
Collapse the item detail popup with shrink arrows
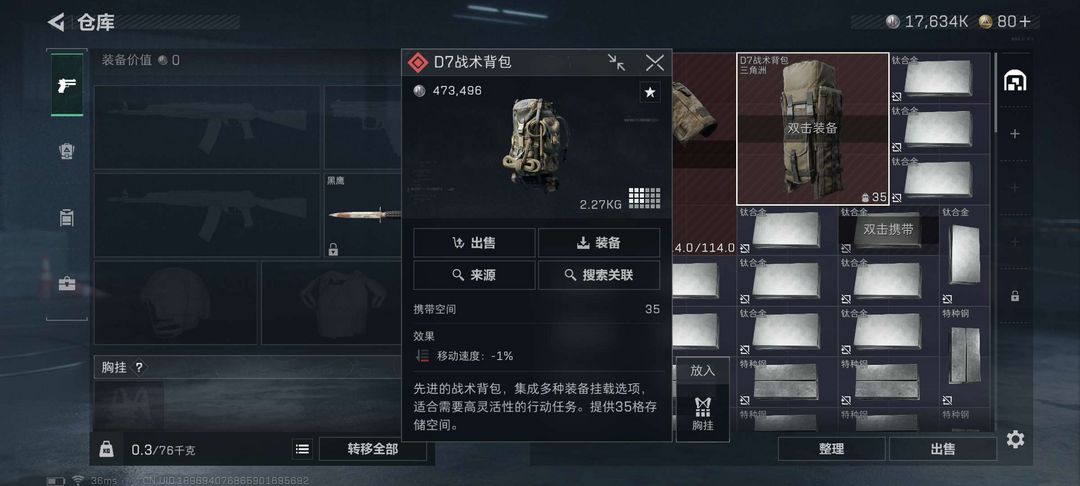[616, 63]
